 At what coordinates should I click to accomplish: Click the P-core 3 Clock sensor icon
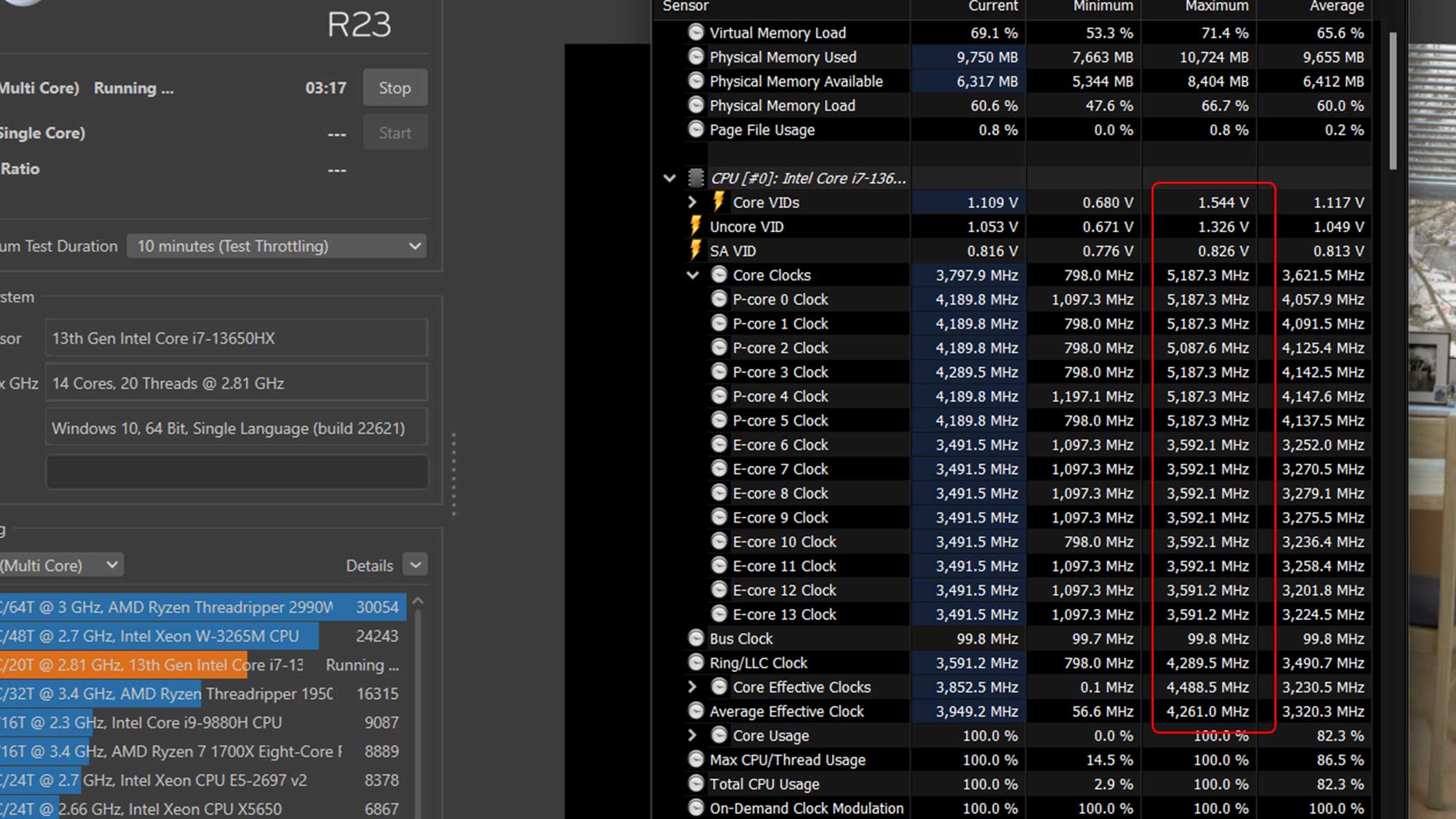719,372
